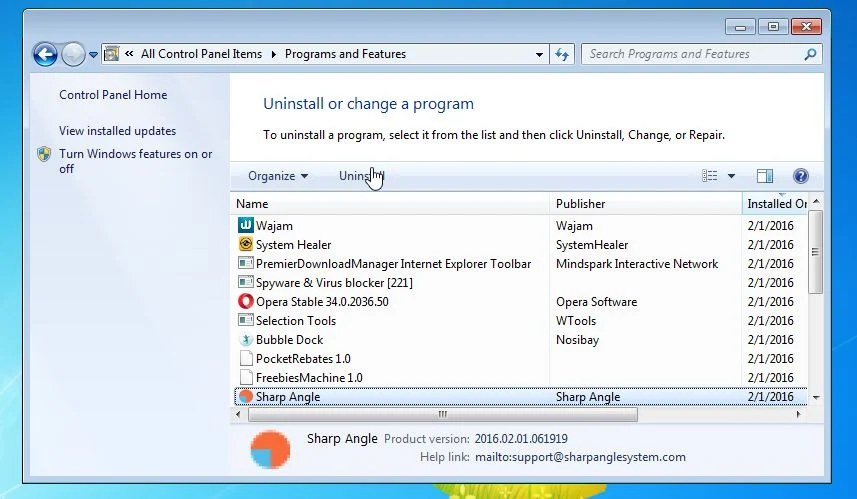Sort list by Installed On column header

(774, 203)
